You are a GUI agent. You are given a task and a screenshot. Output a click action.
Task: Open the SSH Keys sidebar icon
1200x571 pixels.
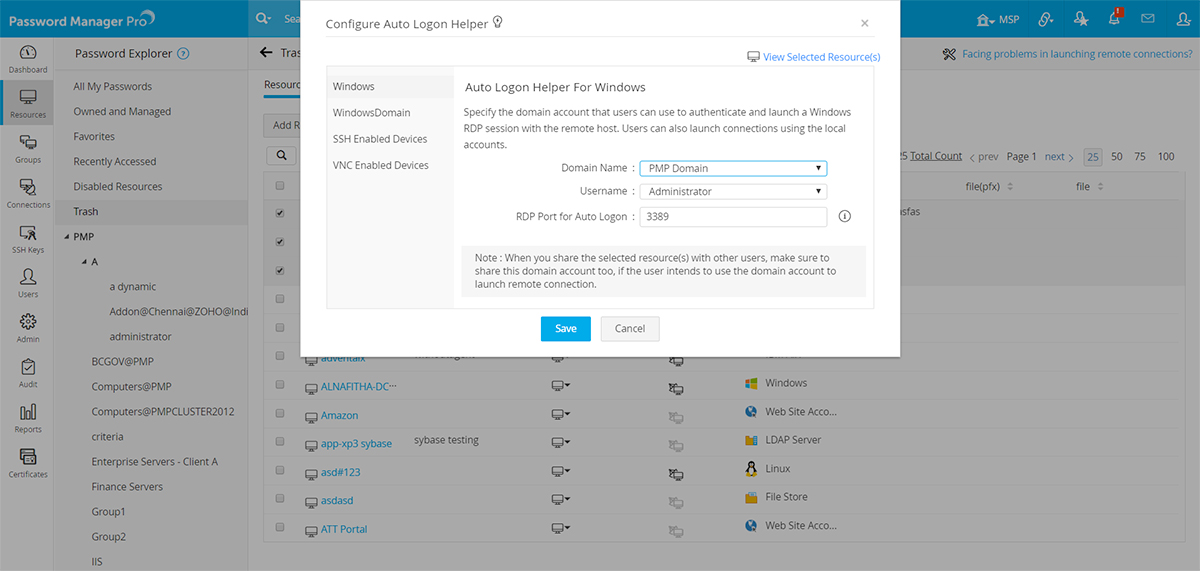pyautogui.click(x=28, y=237)
